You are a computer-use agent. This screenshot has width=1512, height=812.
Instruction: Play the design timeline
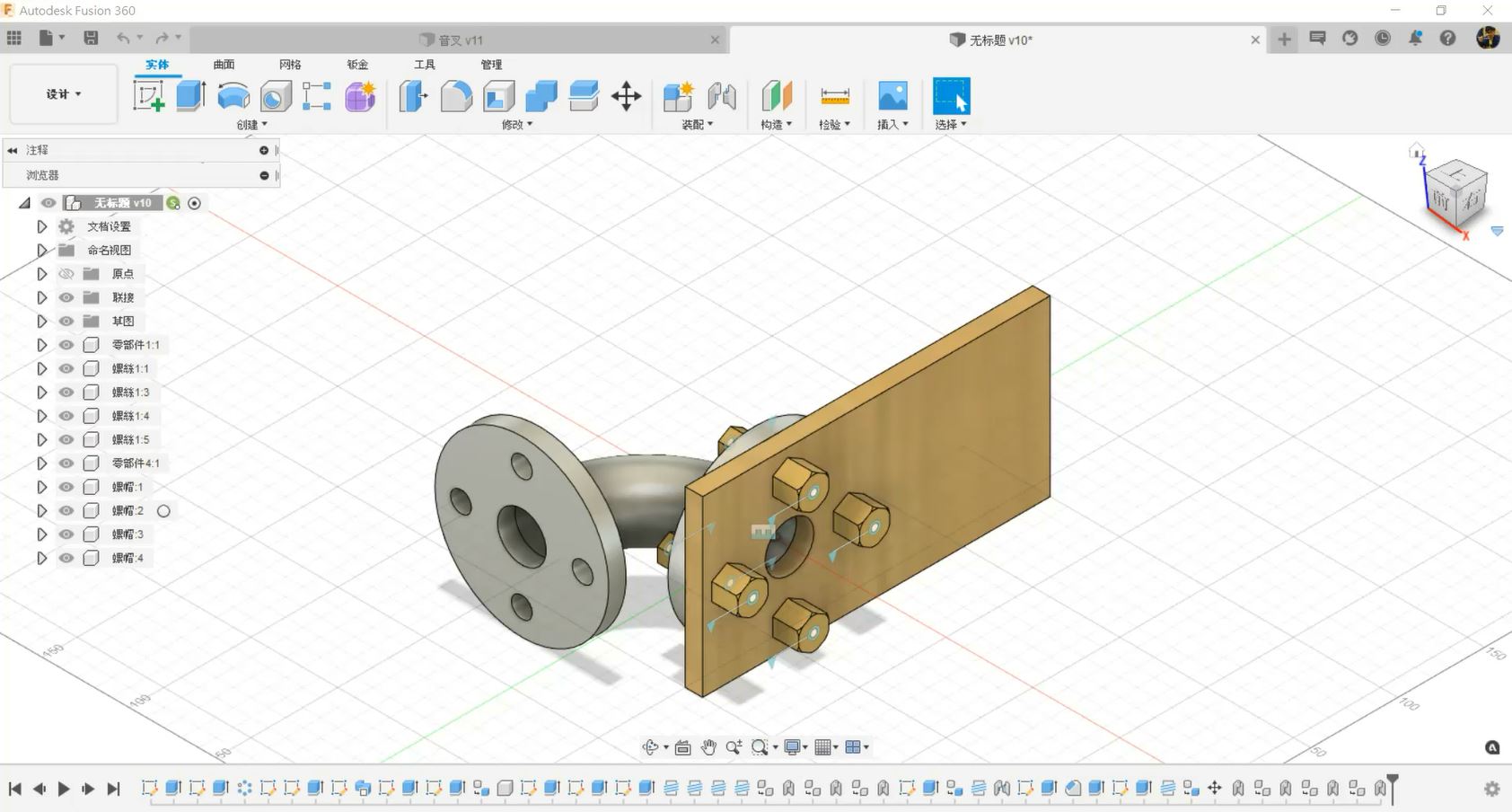tap(64, 789)
